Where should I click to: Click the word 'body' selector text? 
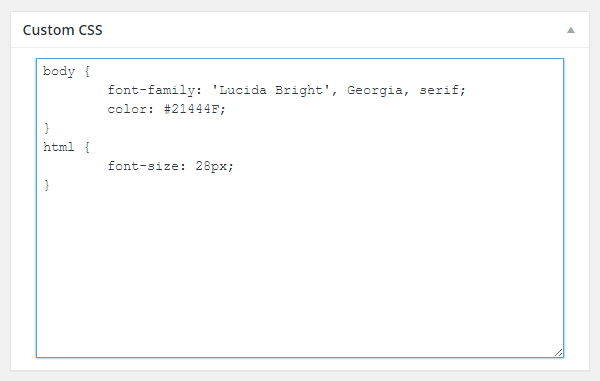59,72
